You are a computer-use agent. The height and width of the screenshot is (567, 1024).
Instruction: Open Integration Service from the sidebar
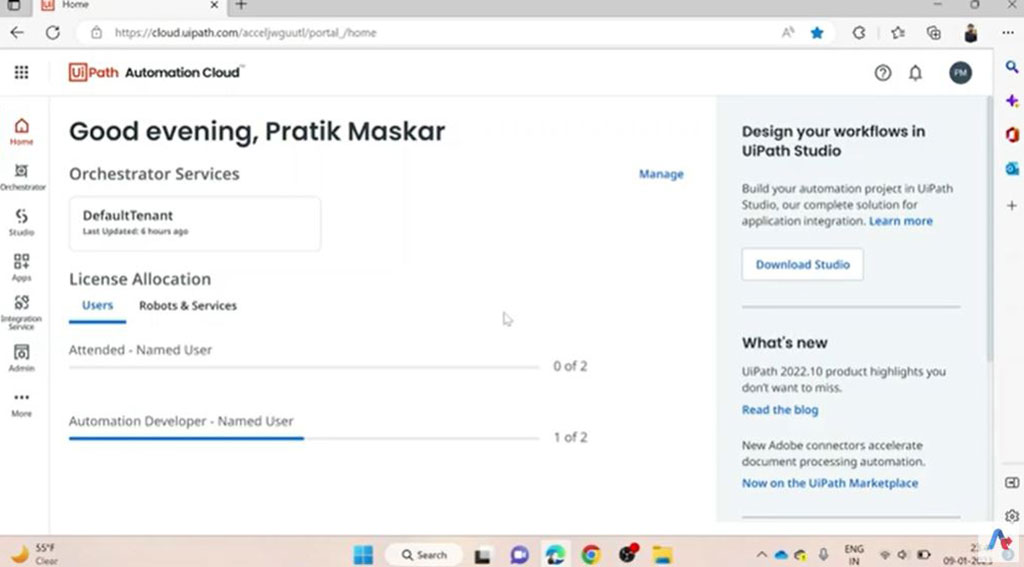point(22,312)
